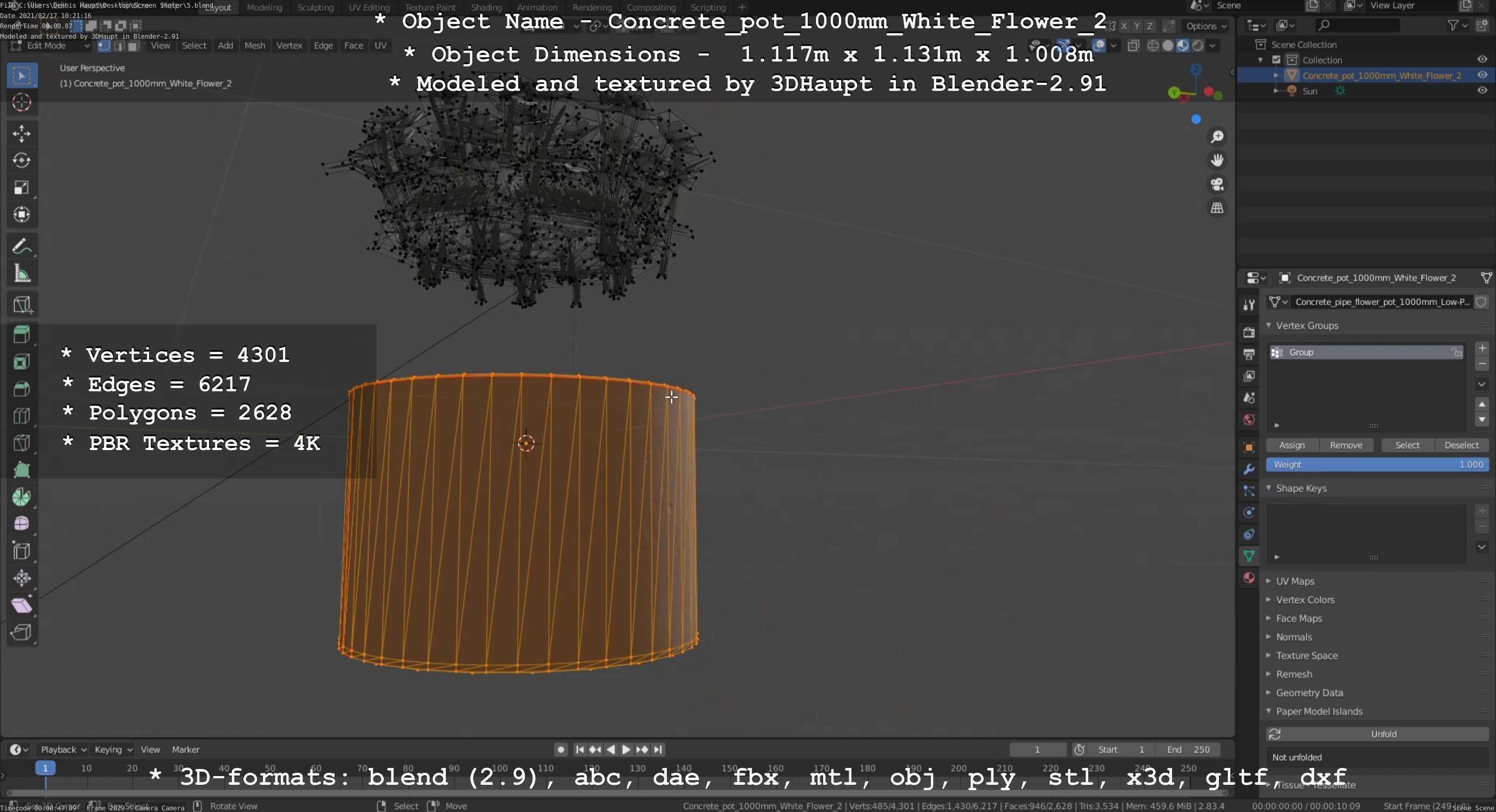Activate the Shrink/Fatten tool
The height and width of the screenshot is (812, 1496).
coord(22,578)
